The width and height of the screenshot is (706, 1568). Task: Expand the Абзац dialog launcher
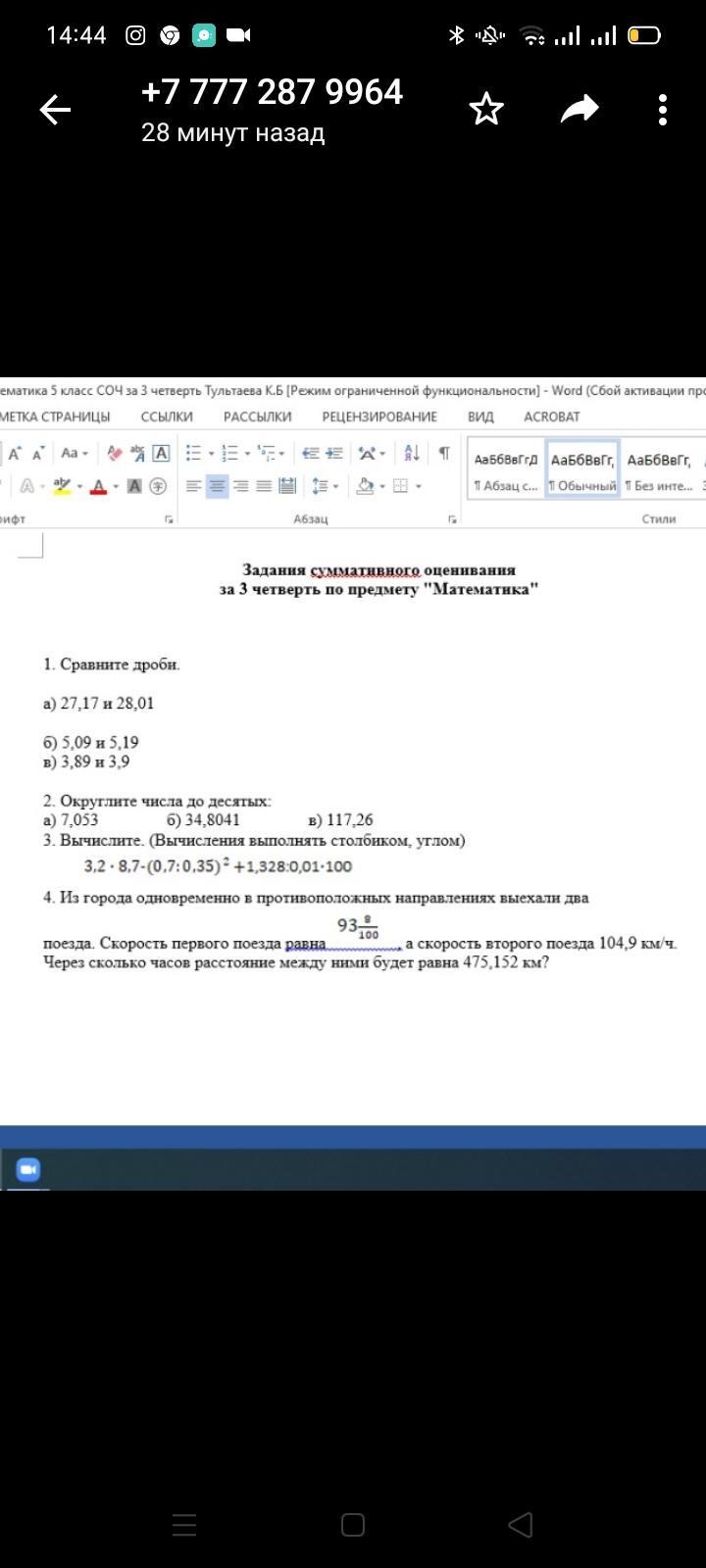[x=452, y=518]
